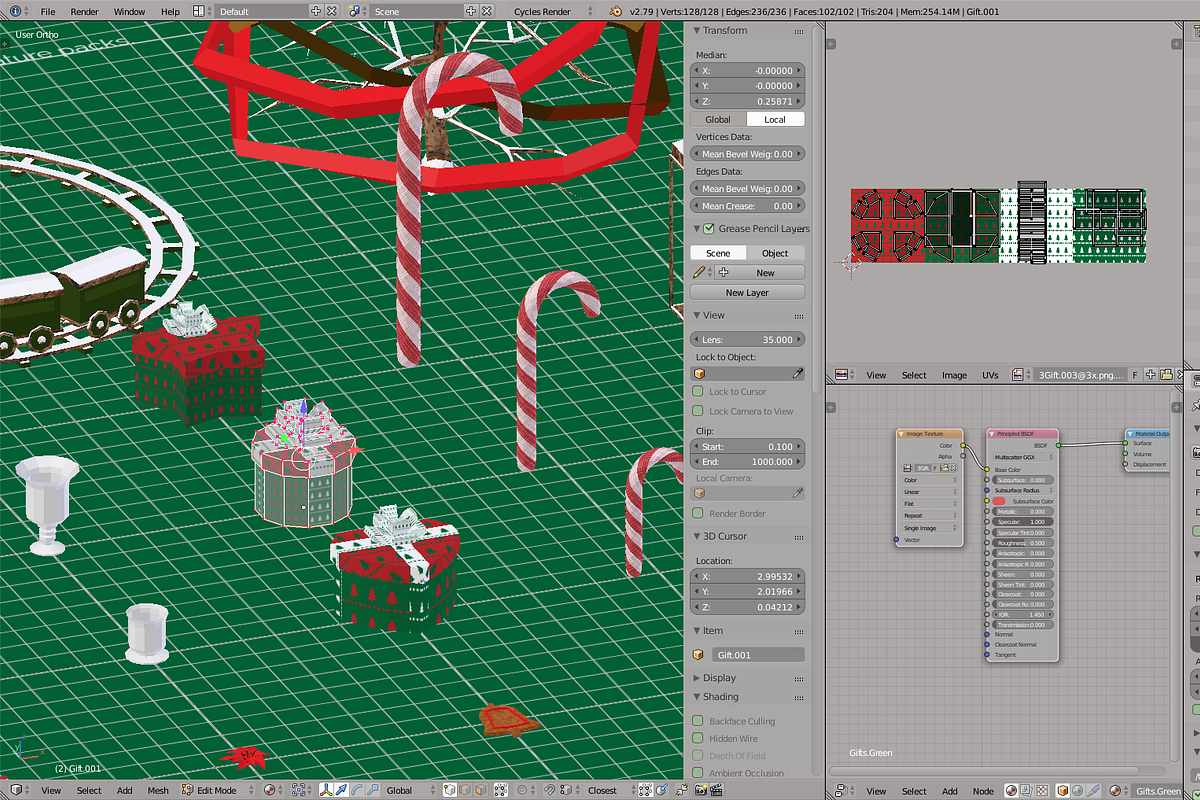1200x800 pixels.
Task: Select the scale manipulator icon
Action: tap(371, 790)
